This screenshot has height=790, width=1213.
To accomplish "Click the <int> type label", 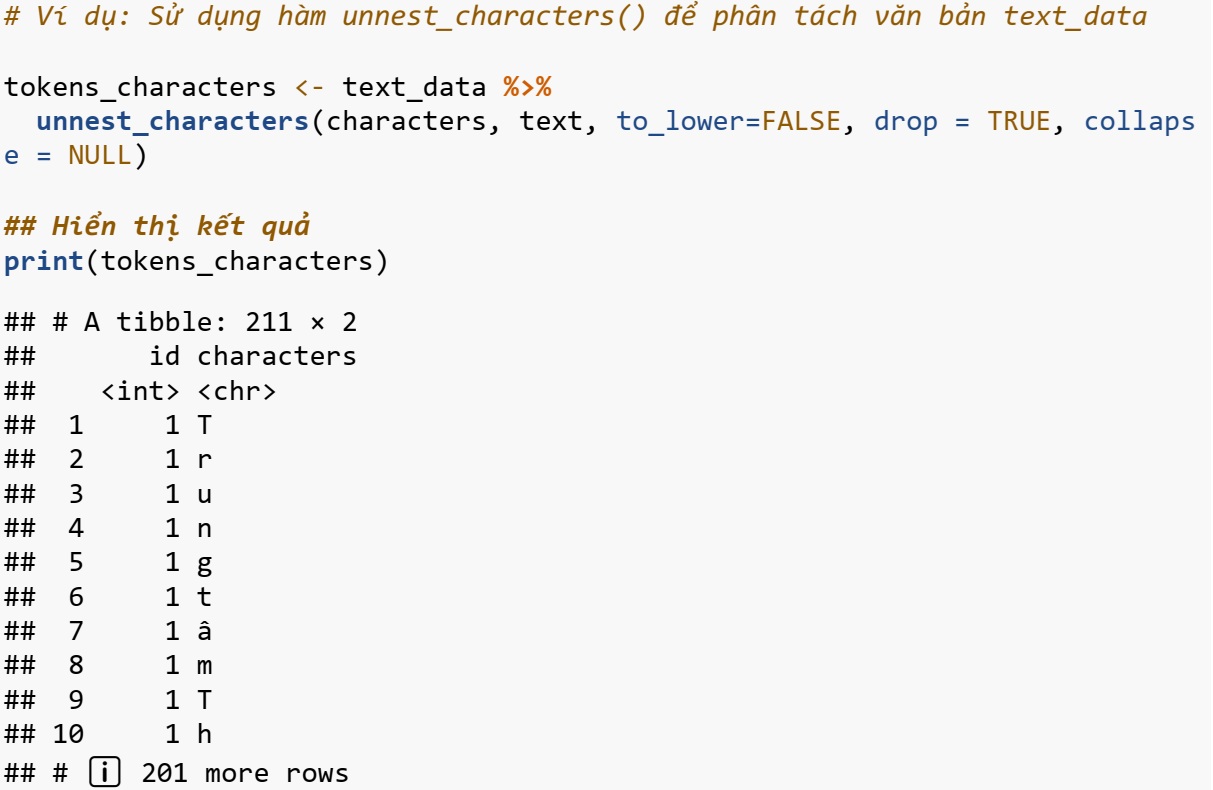I will click(140, 392).
